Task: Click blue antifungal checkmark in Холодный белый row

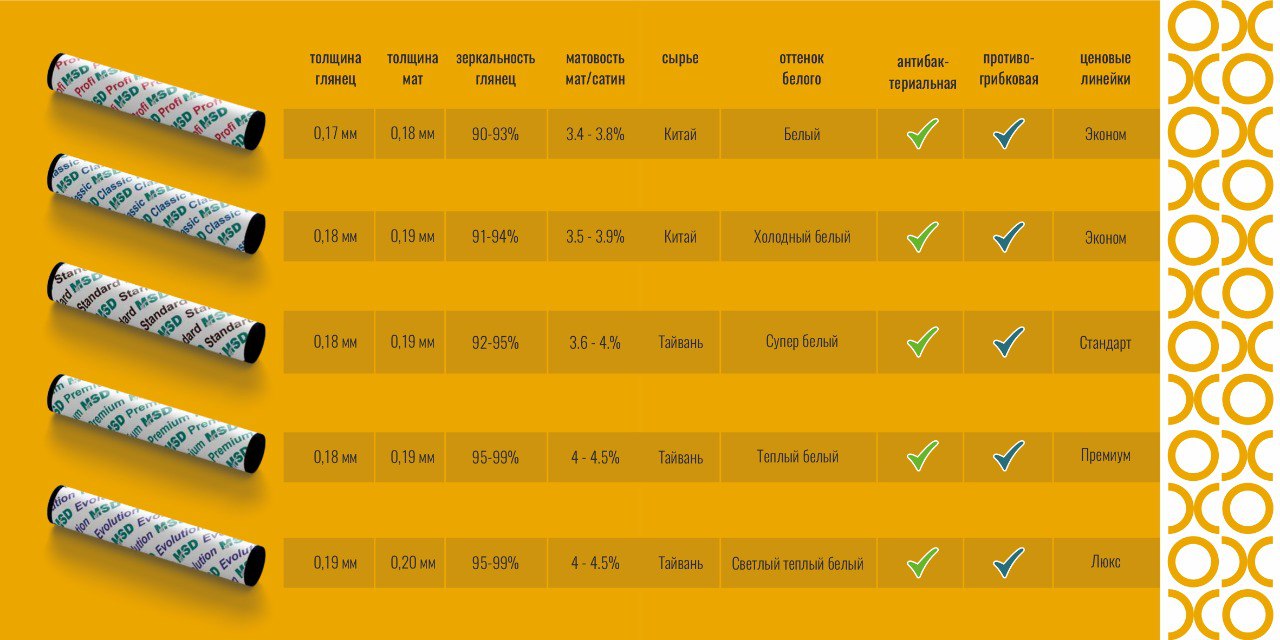Action: click(1009, 237)
